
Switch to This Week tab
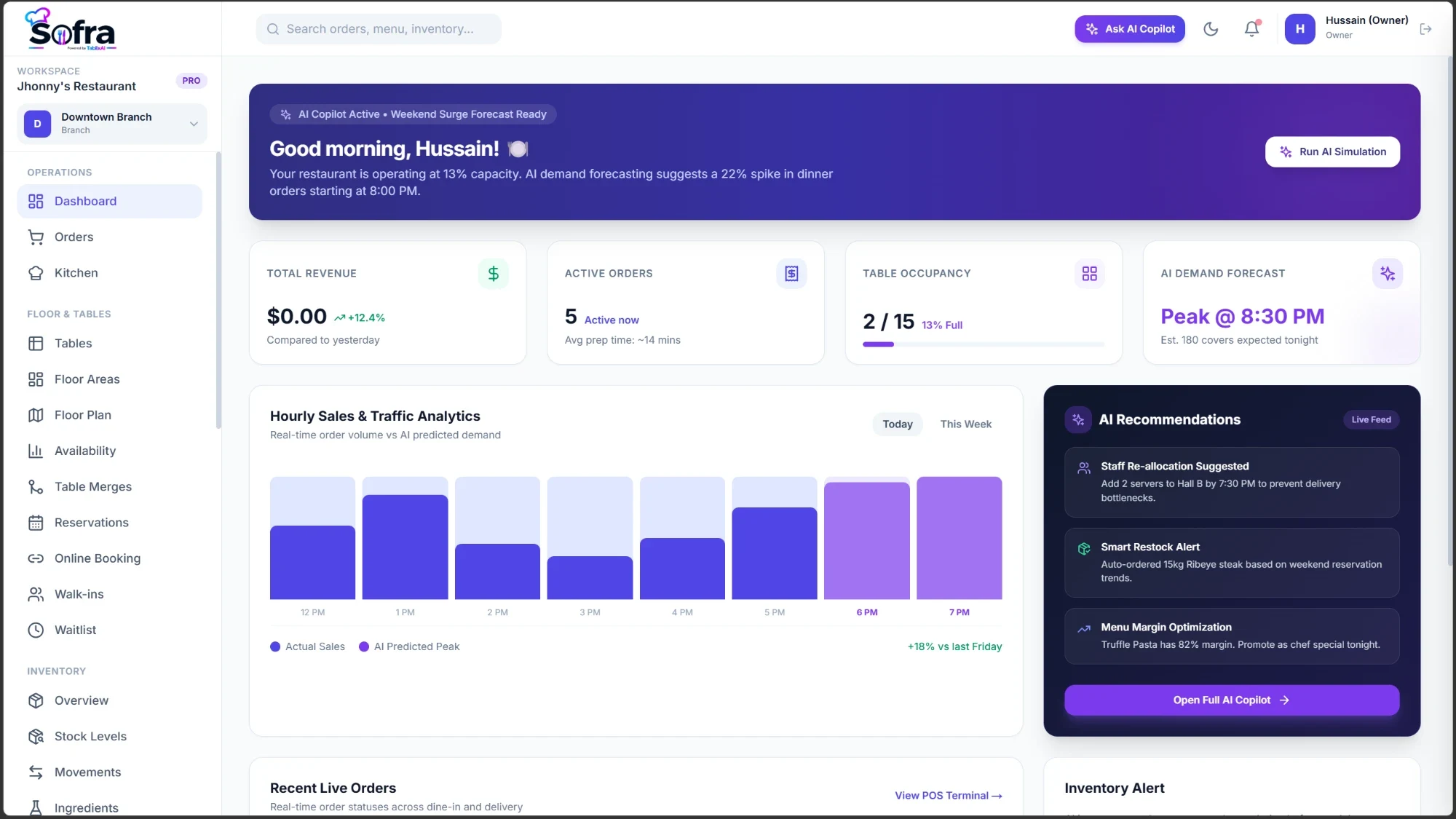click(965, 424)
